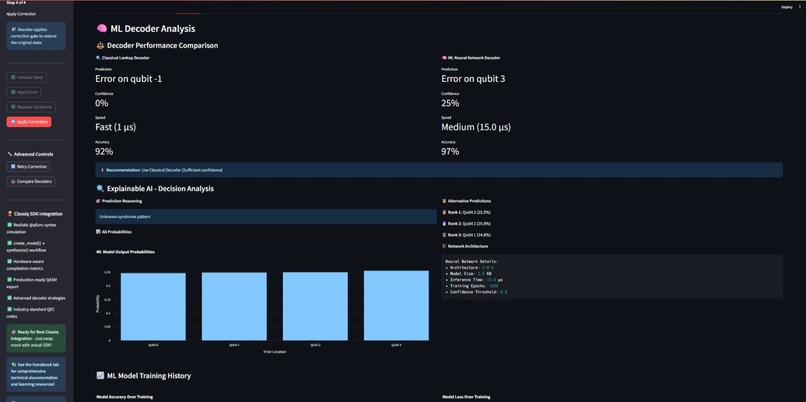The image size is (806, 402).
Task: Click the medal icon beside Alternative Predictions
Action: 444,201
